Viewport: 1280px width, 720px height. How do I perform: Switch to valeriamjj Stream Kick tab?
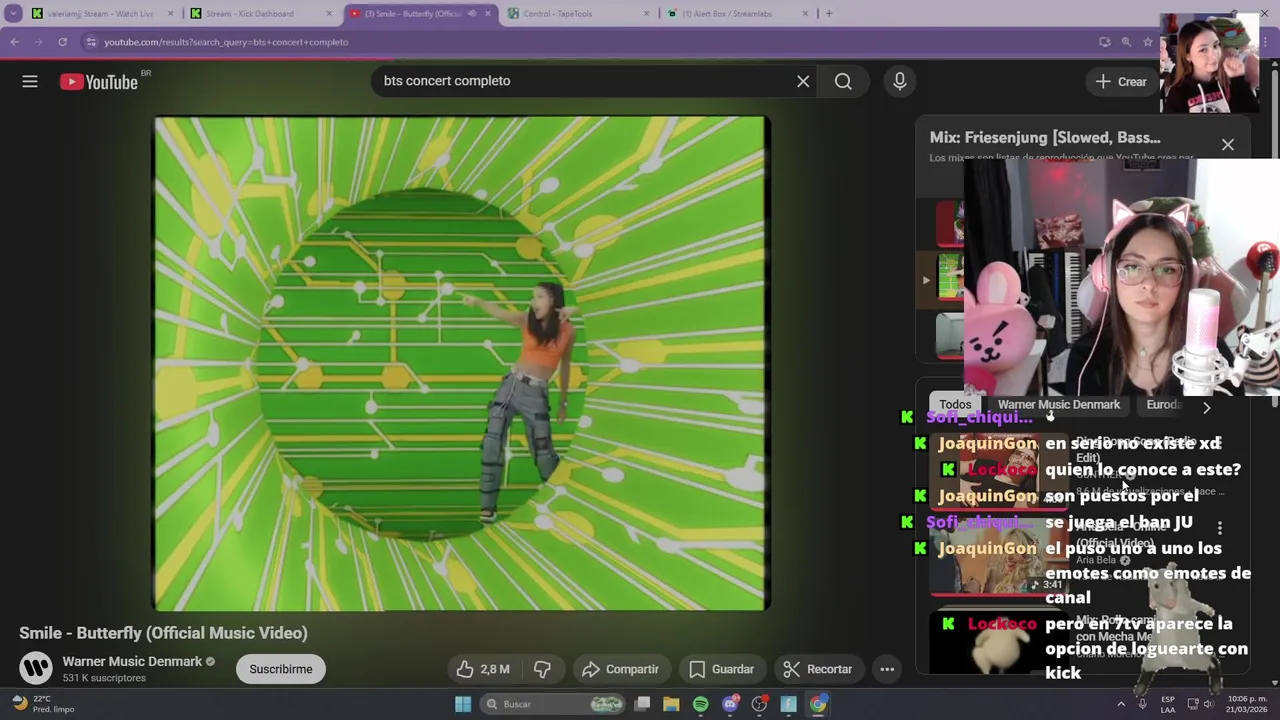click(100, 14)
